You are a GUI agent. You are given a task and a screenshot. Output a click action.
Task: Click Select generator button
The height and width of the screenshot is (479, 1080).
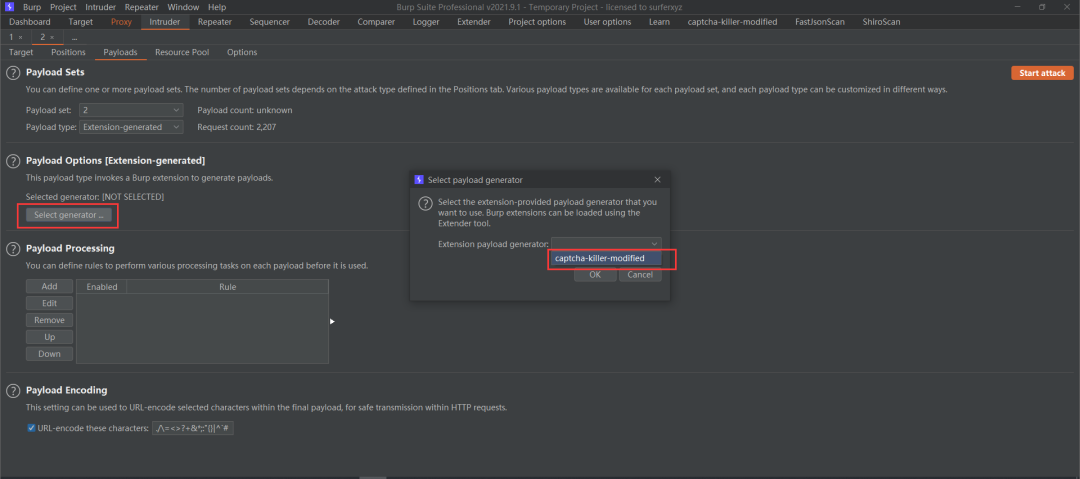pos(69,215)
